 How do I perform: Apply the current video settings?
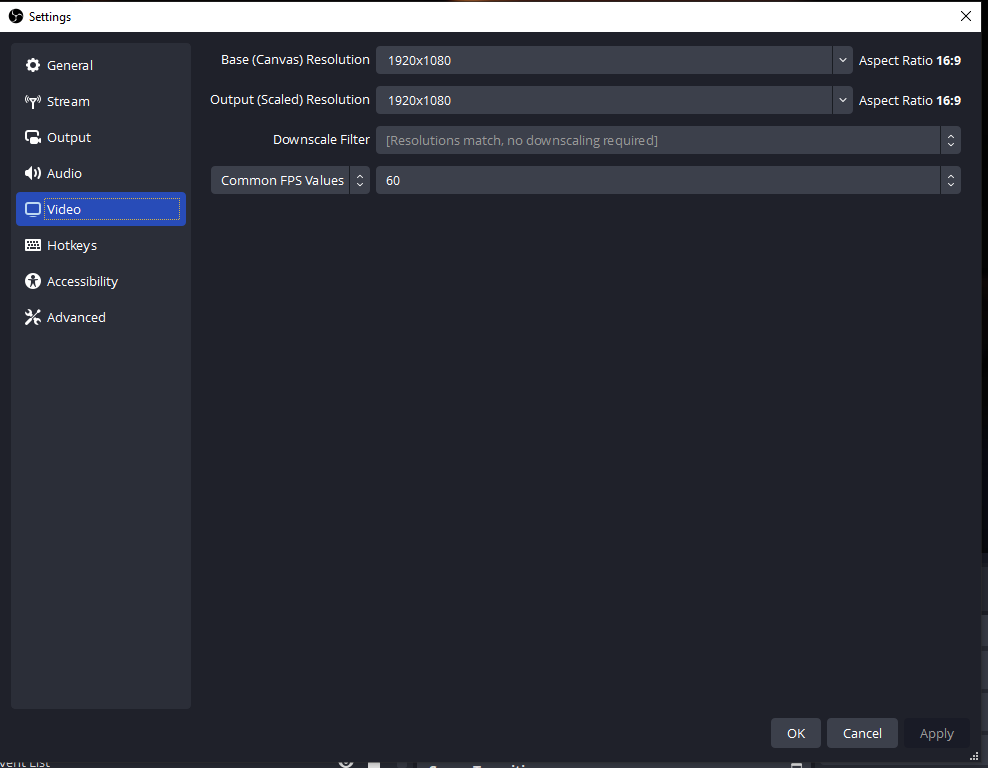coord(936,733)
